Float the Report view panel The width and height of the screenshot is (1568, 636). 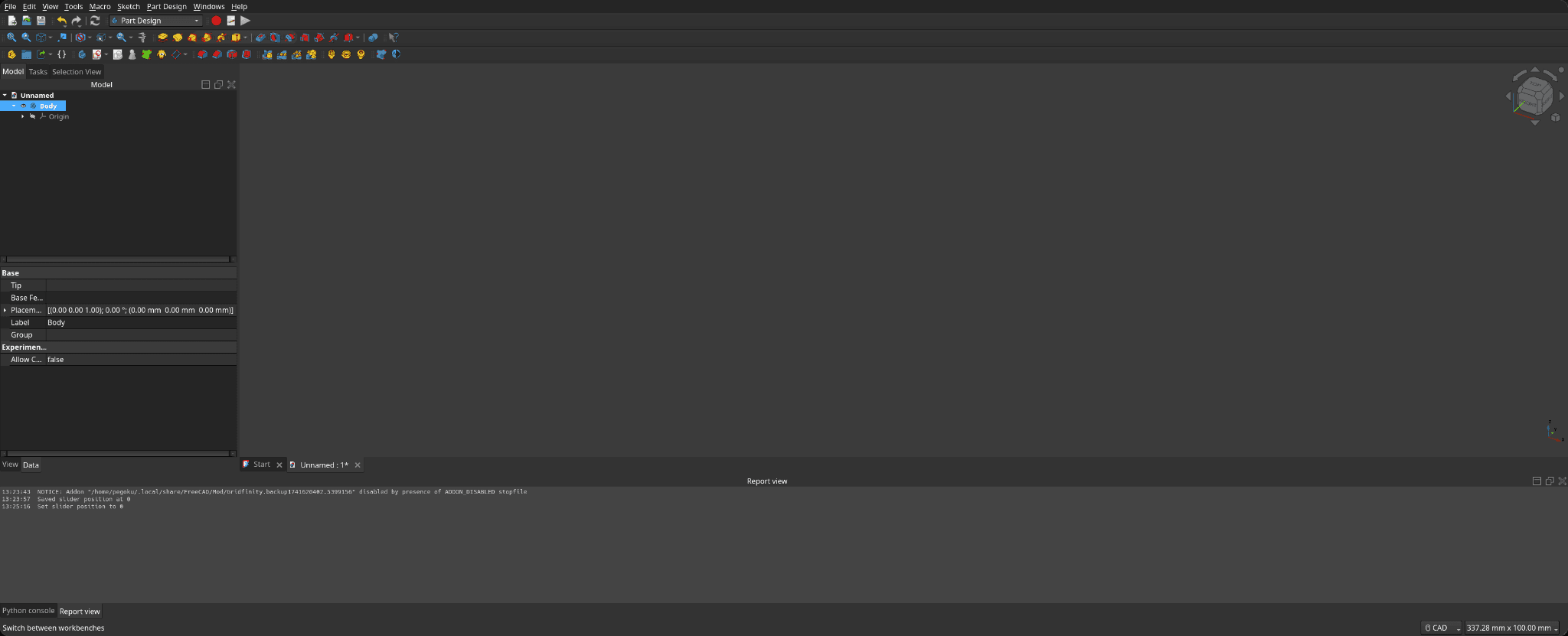1549,481
